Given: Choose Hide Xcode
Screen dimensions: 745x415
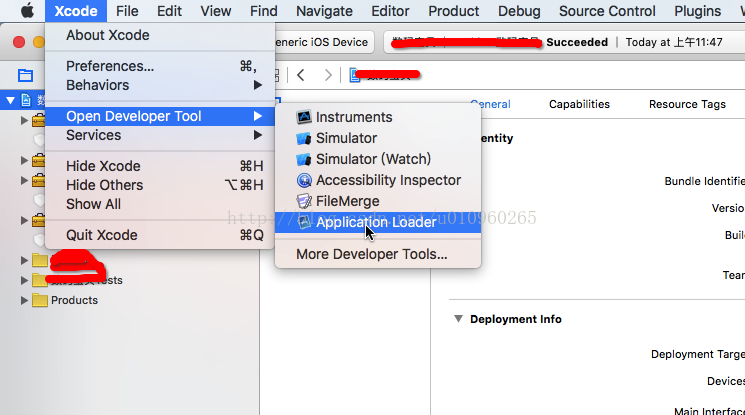Looking at the screenshot, I should (x=160, y=166).
